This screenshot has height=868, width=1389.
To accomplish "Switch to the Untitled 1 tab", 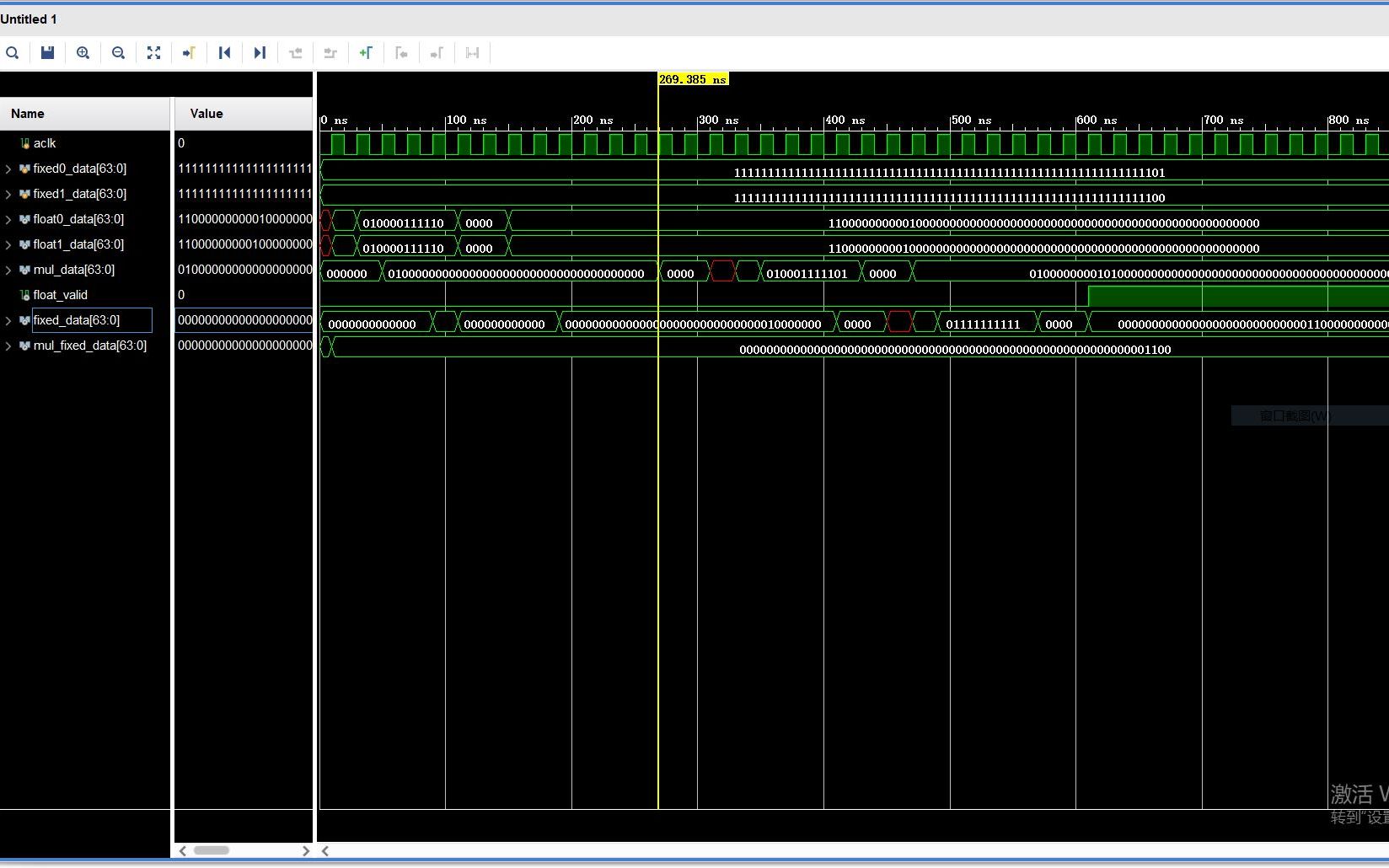I will (x=29, y=19).
